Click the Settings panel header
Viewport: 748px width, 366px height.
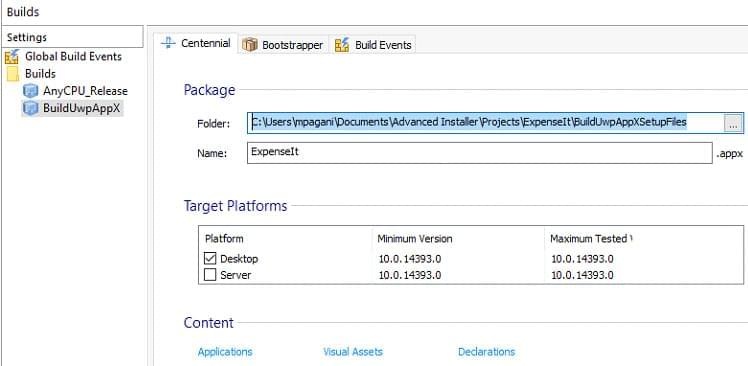click(x=72, y=37)
